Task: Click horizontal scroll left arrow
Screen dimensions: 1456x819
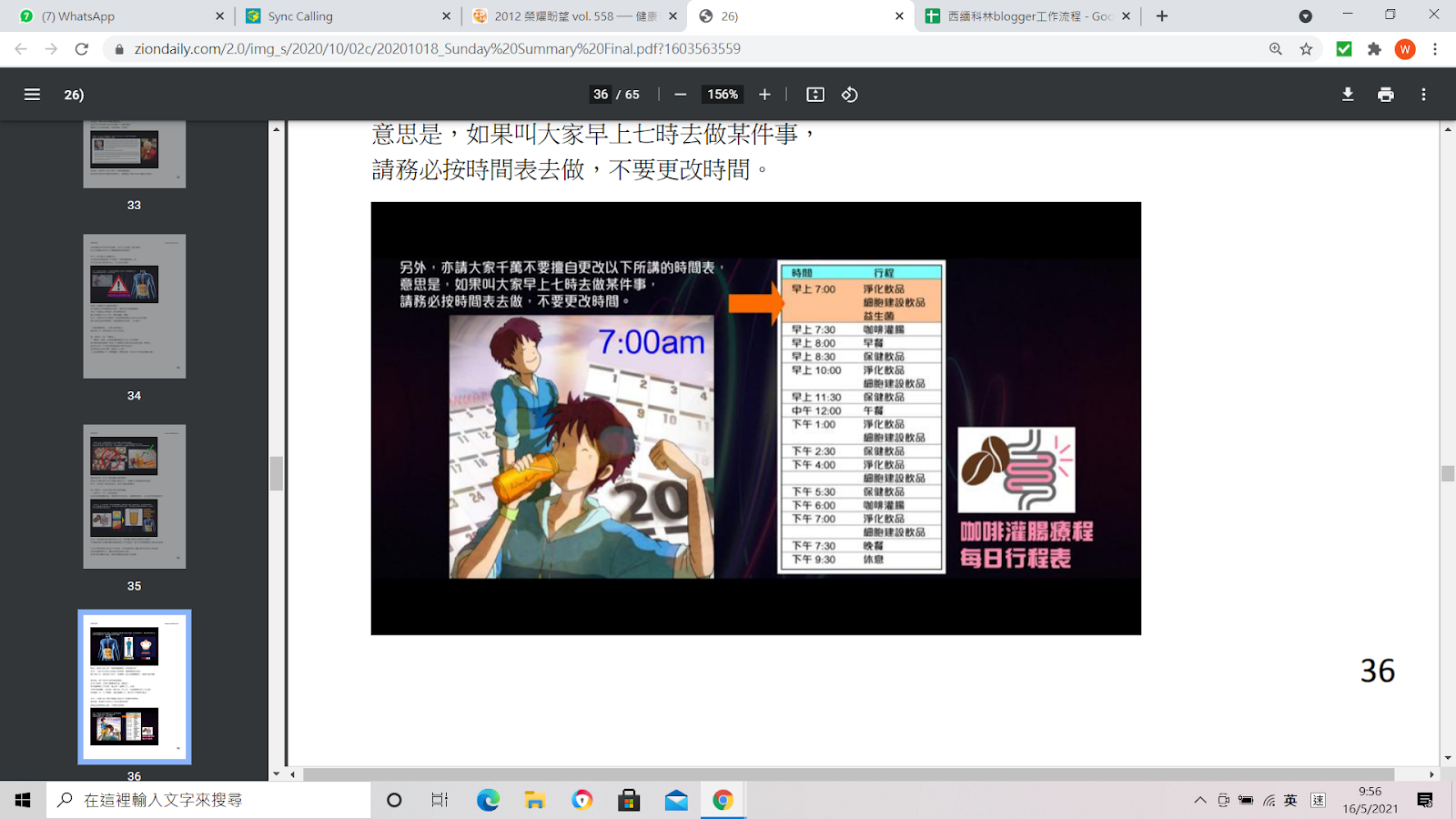Action: 293,774
